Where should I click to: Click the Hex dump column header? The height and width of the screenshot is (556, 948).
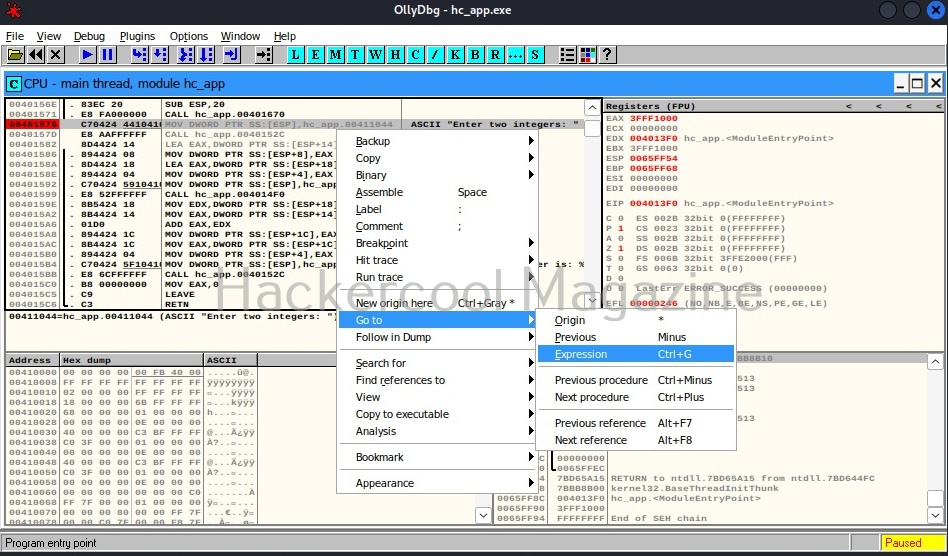point(132,360)
